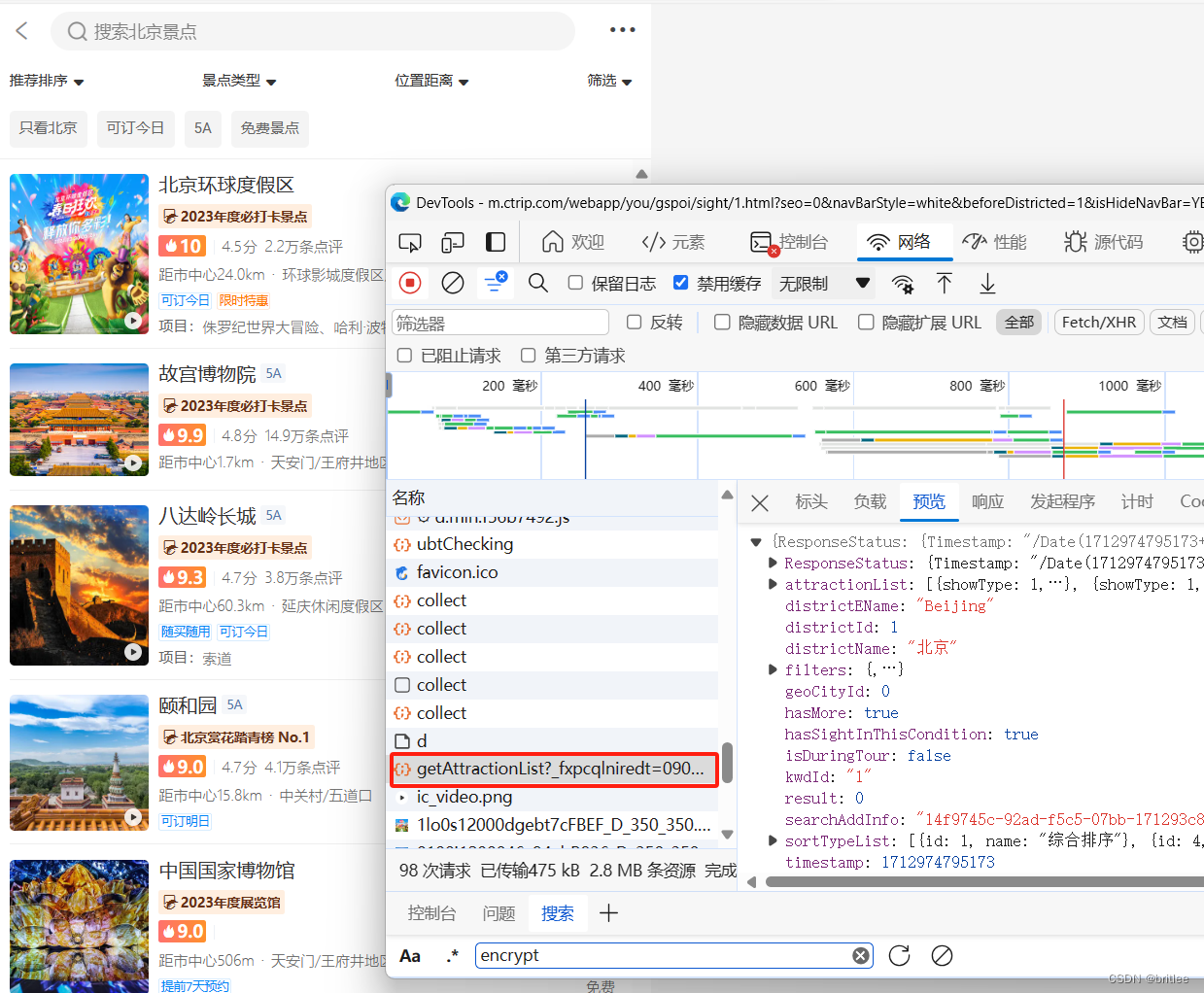Switch to the 响应 tab
The height and width of the screenshot is (993, 1204).
(x=987, y=501)
